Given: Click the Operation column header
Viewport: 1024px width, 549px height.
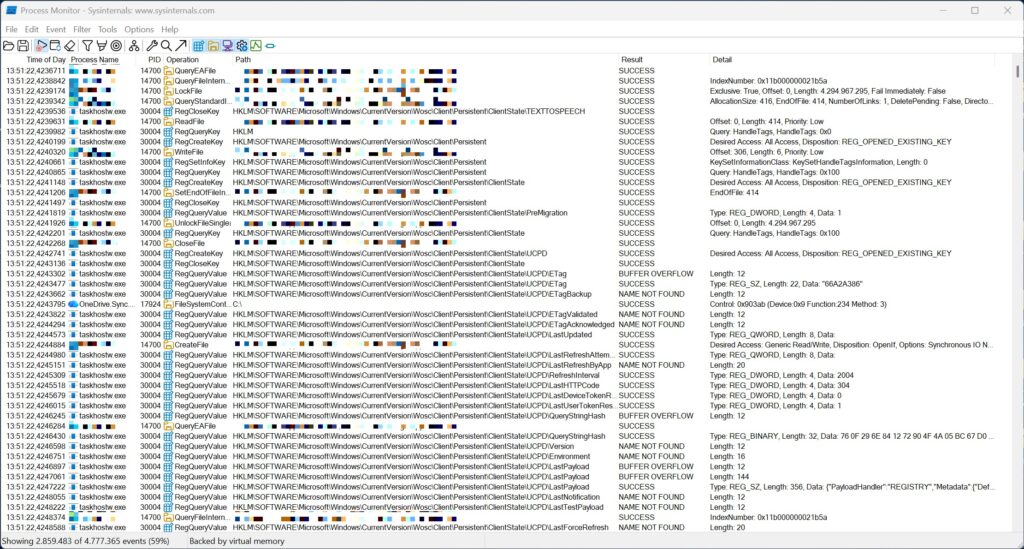Looking at the screenshot, I should pyautogui.click(x=182, y=59).
